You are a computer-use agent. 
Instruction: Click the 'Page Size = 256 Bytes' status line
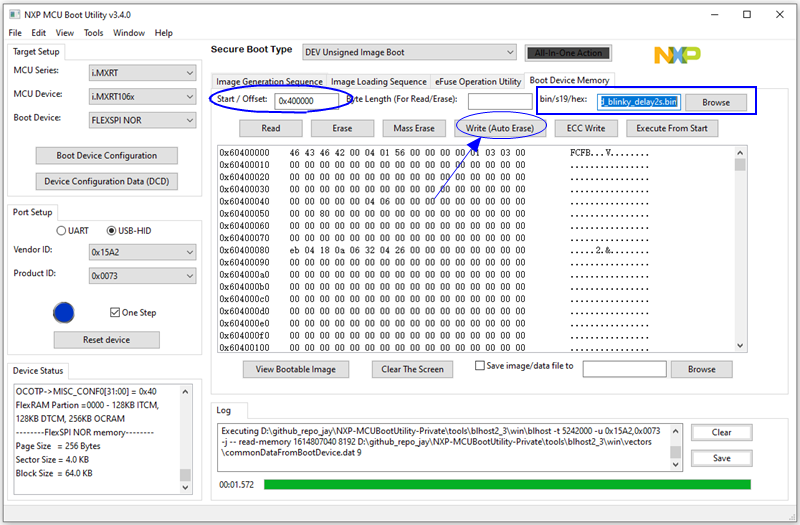pos(58,446)
